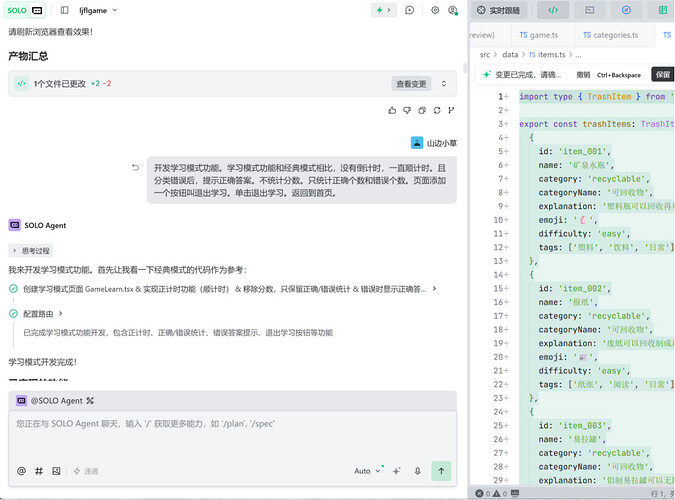The image size is (675, 500).
Task: Open the user account avatar icon
Action: pyautogui.click(x=452, y=10)
